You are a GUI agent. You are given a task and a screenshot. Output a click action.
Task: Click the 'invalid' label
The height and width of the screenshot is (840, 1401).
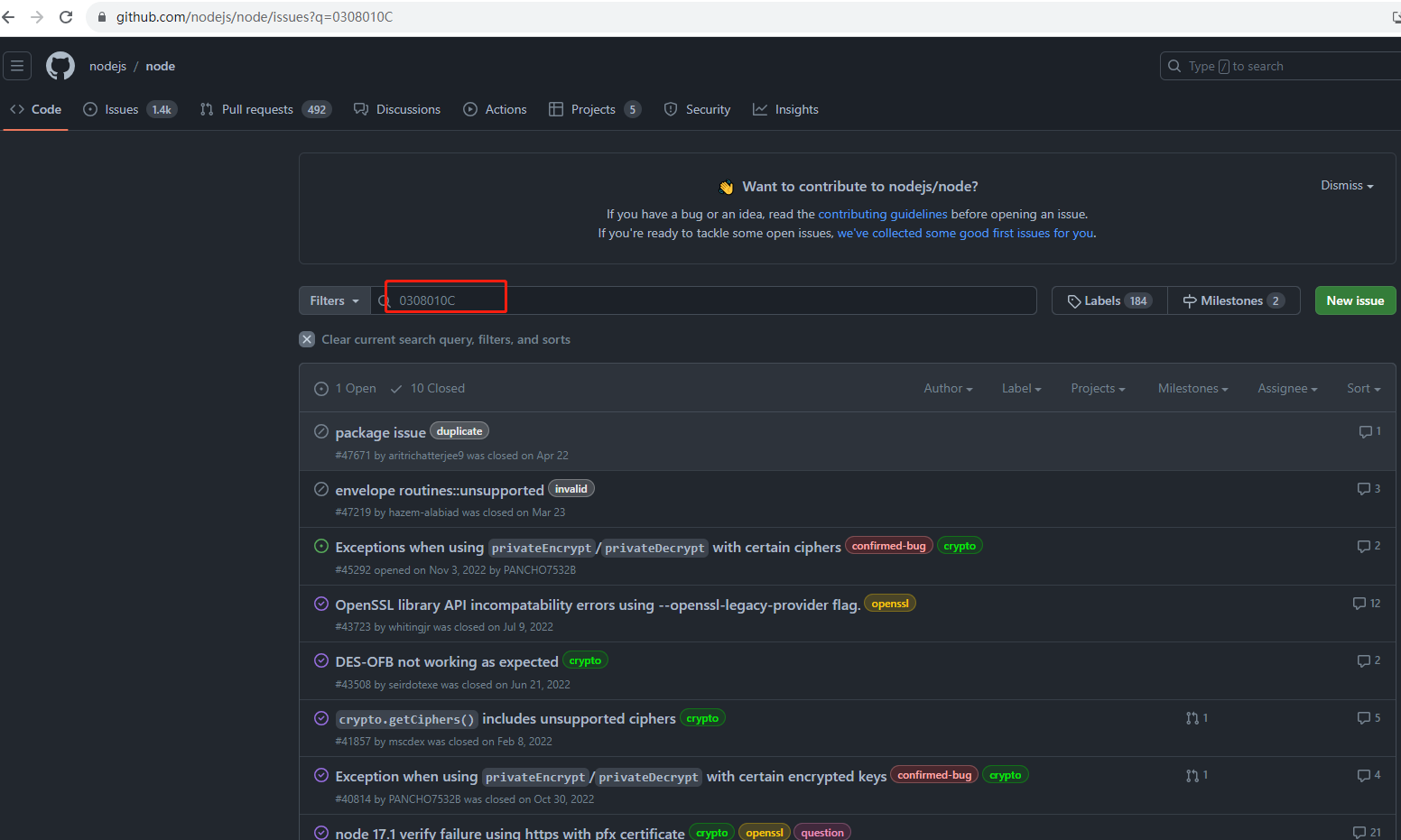(x=571, y=489)
